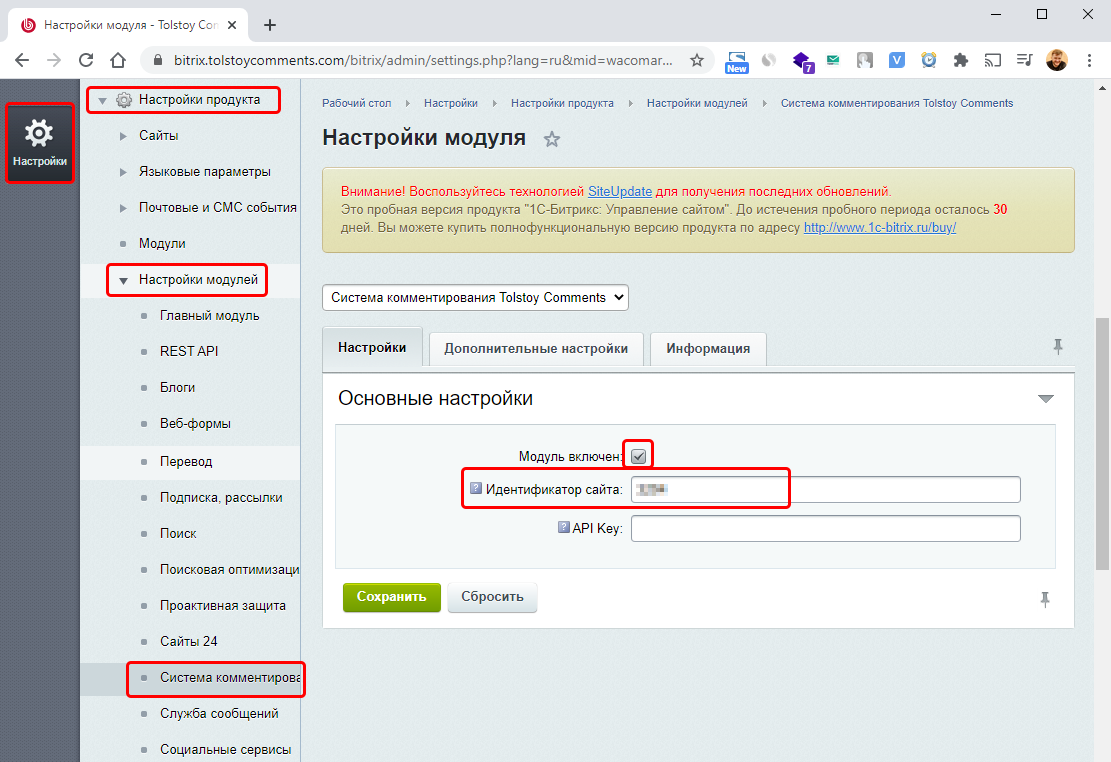1111x762 pixels.
Task: Open the user profile avatar
Action: [1056, 60]
